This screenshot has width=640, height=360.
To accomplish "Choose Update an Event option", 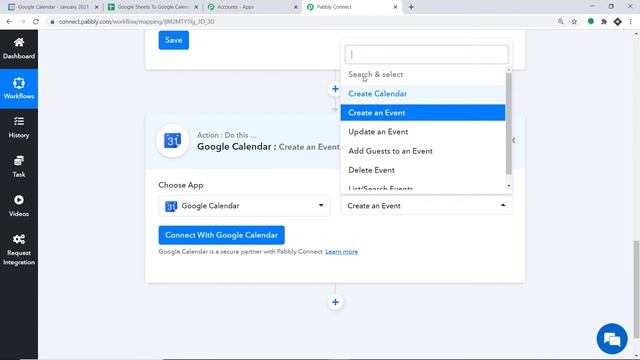I will pyautogui.click(x=422, y=132).
